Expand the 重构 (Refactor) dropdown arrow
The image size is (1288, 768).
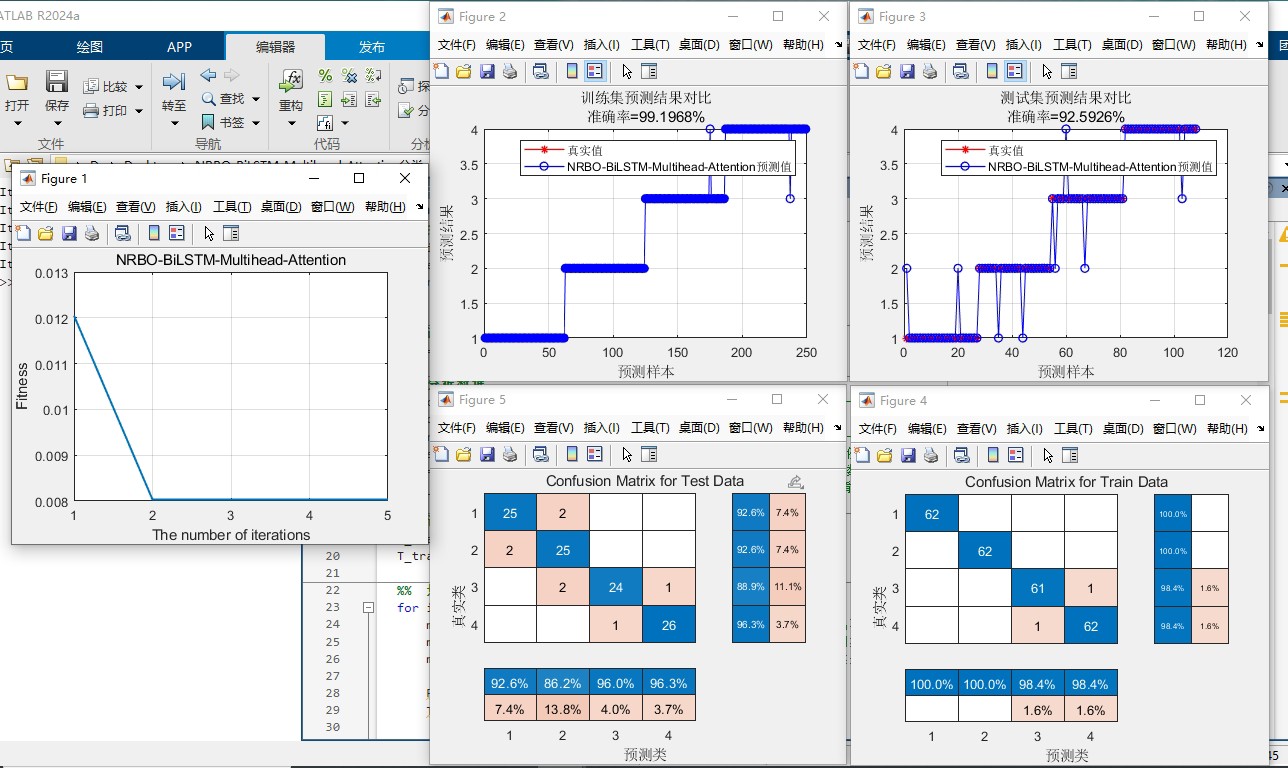pyautogui.click(x=291, y=123)
